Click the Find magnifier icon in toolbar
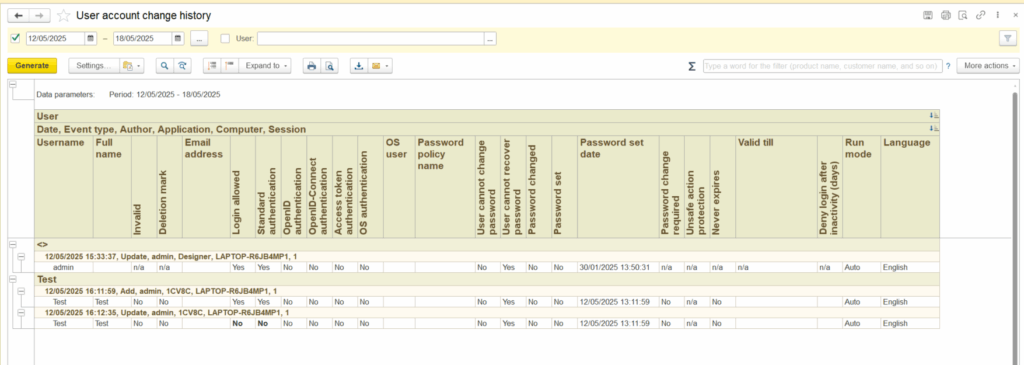 coord(164,66)
